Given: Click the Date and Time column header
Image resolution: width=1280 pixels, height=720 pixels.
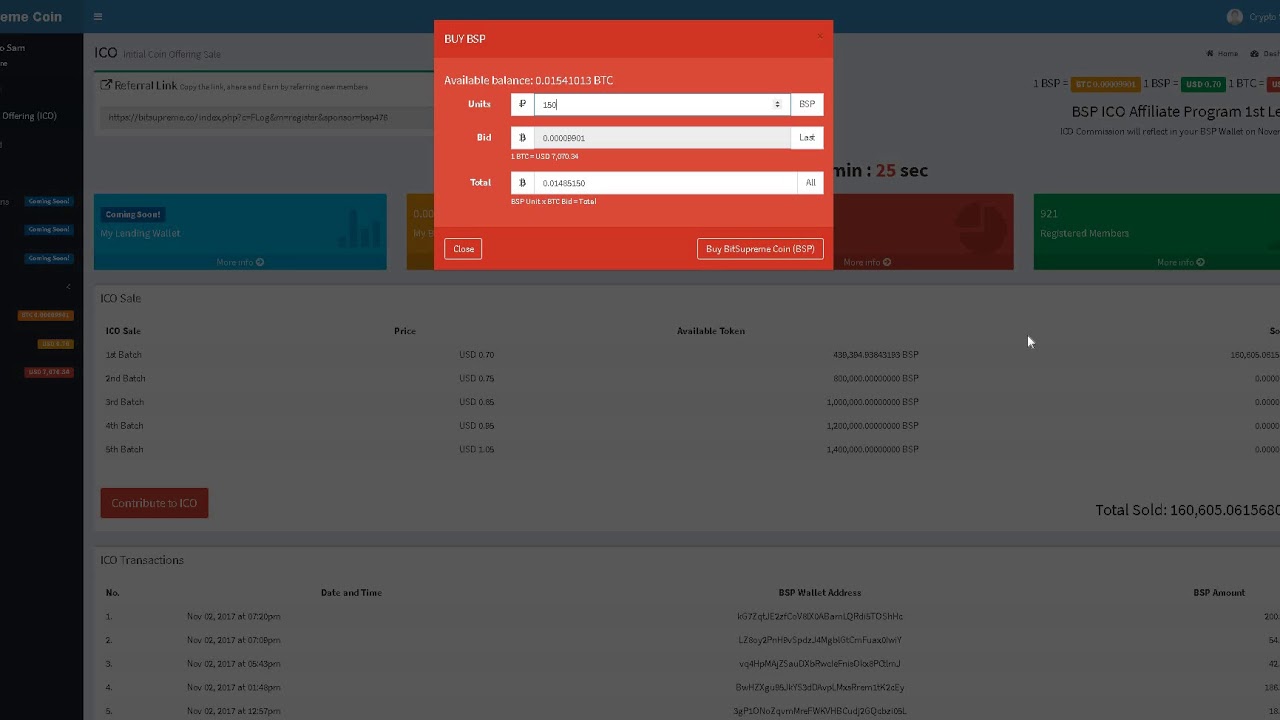Looking at the screenshot, I should coord(351,593).
